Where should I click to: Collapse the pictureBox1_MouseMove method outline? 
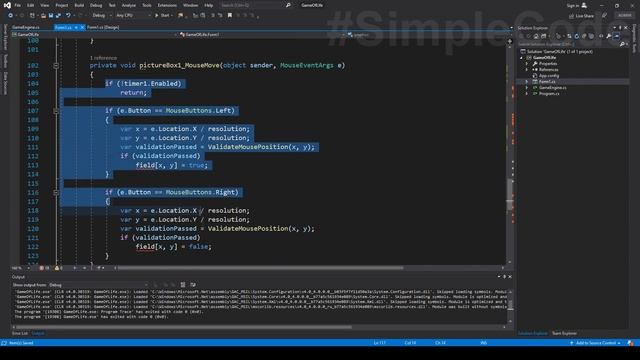(56, 65)
